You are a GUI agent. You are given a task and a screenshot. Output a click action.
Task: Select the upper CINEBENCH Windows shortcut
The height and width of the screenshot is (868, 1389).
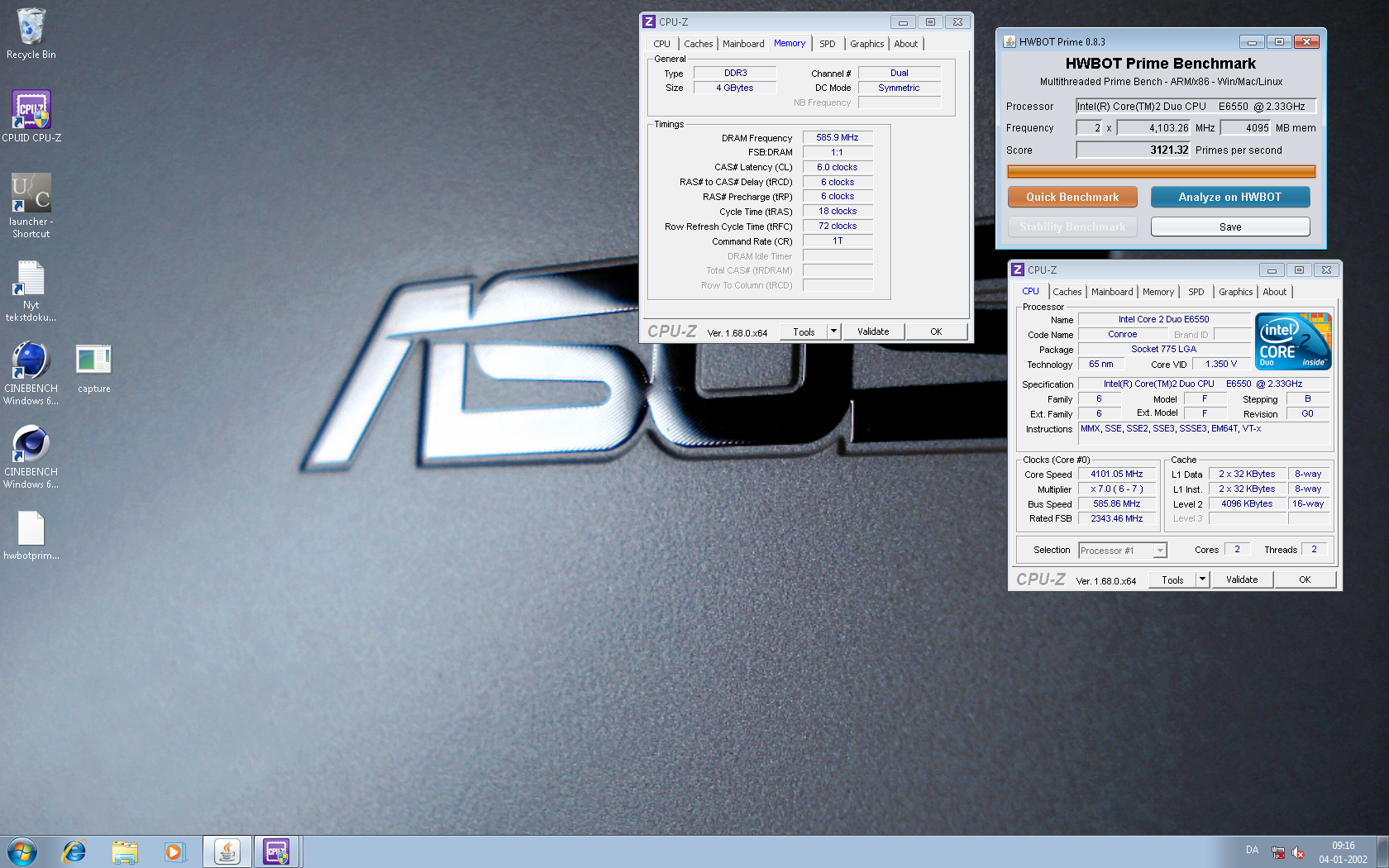[31, 374]
